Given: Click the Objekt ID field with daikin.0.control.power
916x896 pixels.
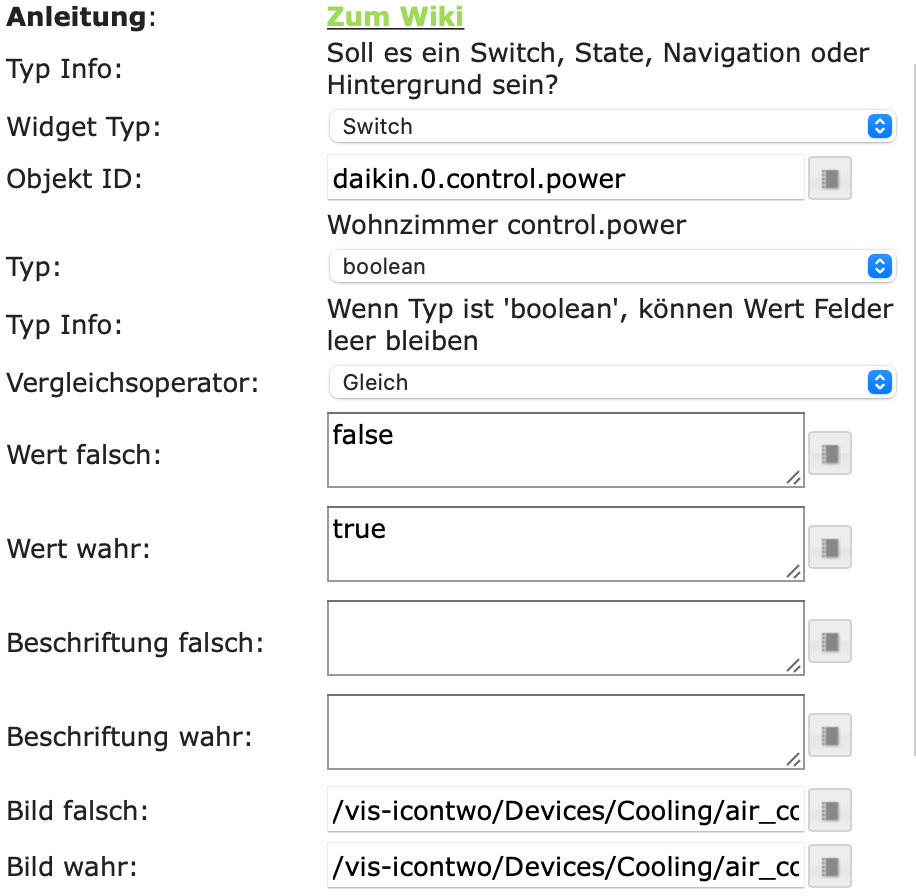Looking at the screenshot, I should 565,179.
